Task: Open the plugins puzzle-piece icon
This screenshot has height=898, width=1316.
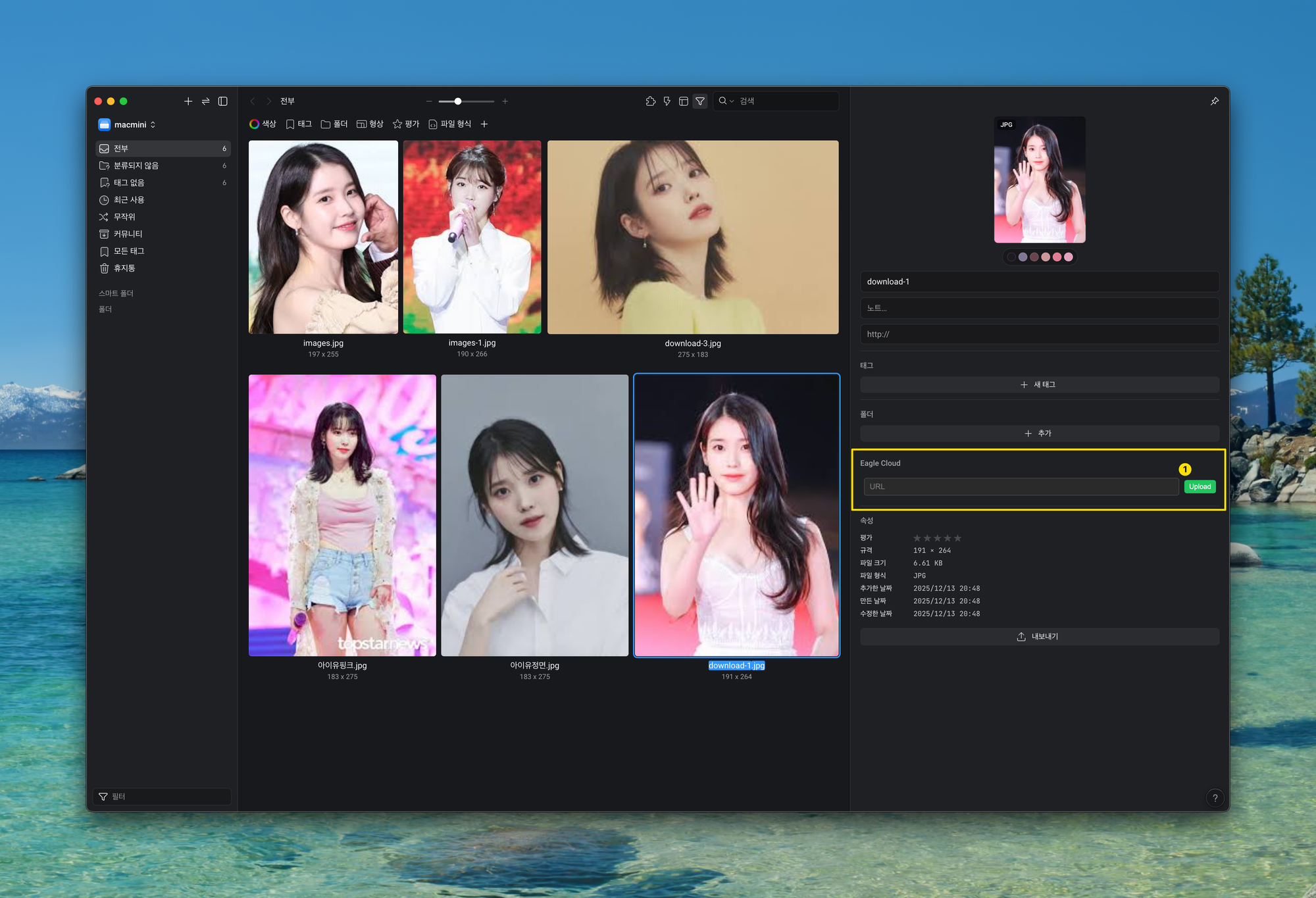Action: 650,101
